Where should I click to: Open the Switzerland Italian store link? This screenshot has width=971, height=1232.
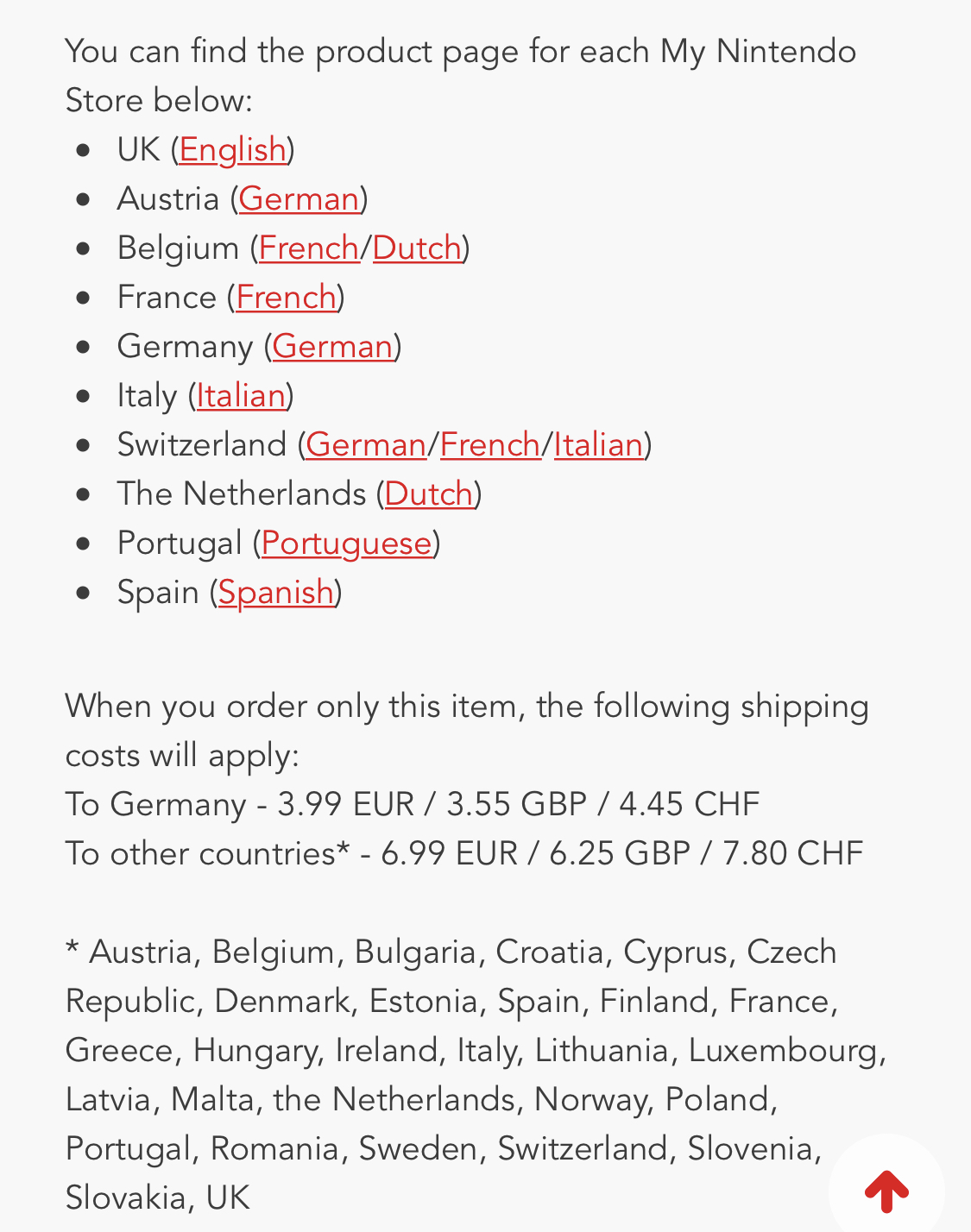click(598, 444)
